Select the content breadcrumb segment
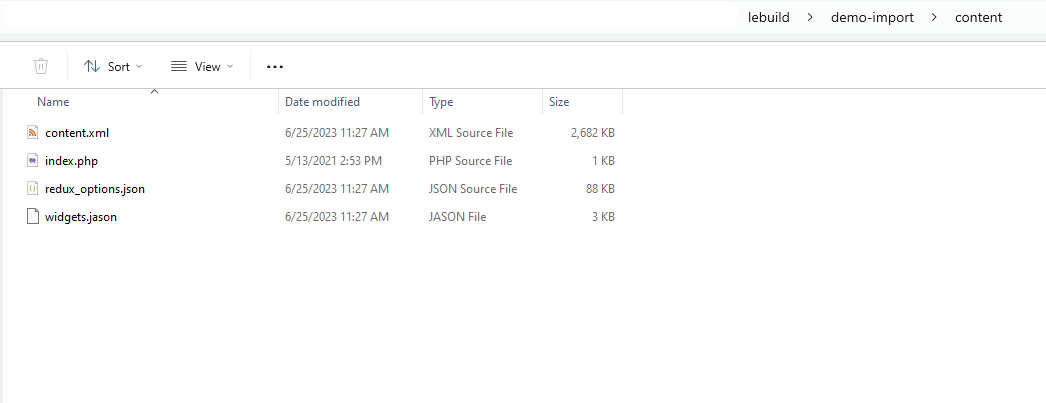Viewport: 1046px width, 403px height. pos(979,18)
